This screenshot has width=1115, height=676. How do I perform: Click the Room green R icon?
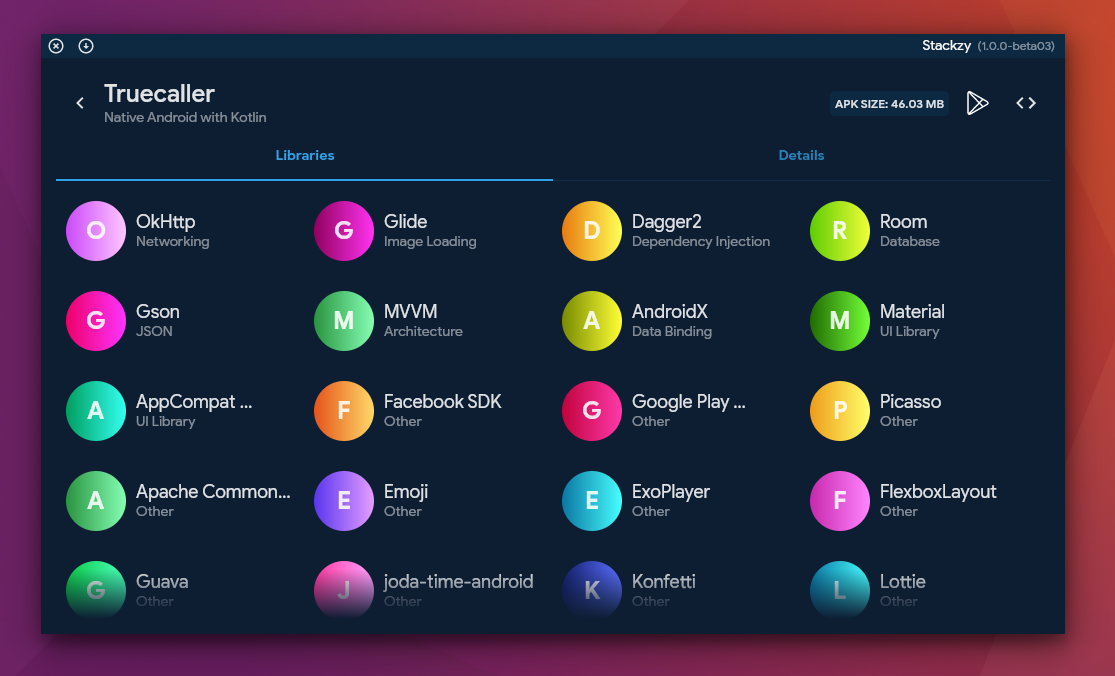coord(840,231)
